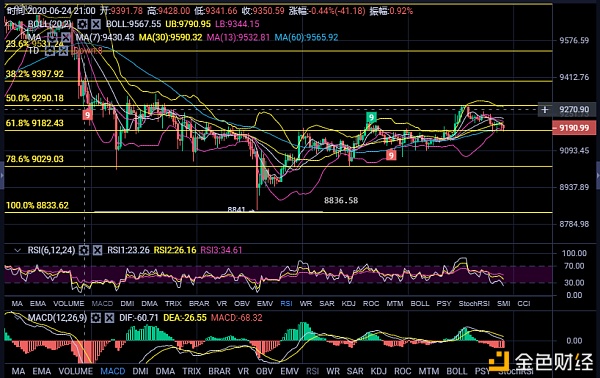Image resolution: width=600 pixels, height=378 pixels.
Task: Click the red 9190.99 current price tag
Action: click(574, 128)
